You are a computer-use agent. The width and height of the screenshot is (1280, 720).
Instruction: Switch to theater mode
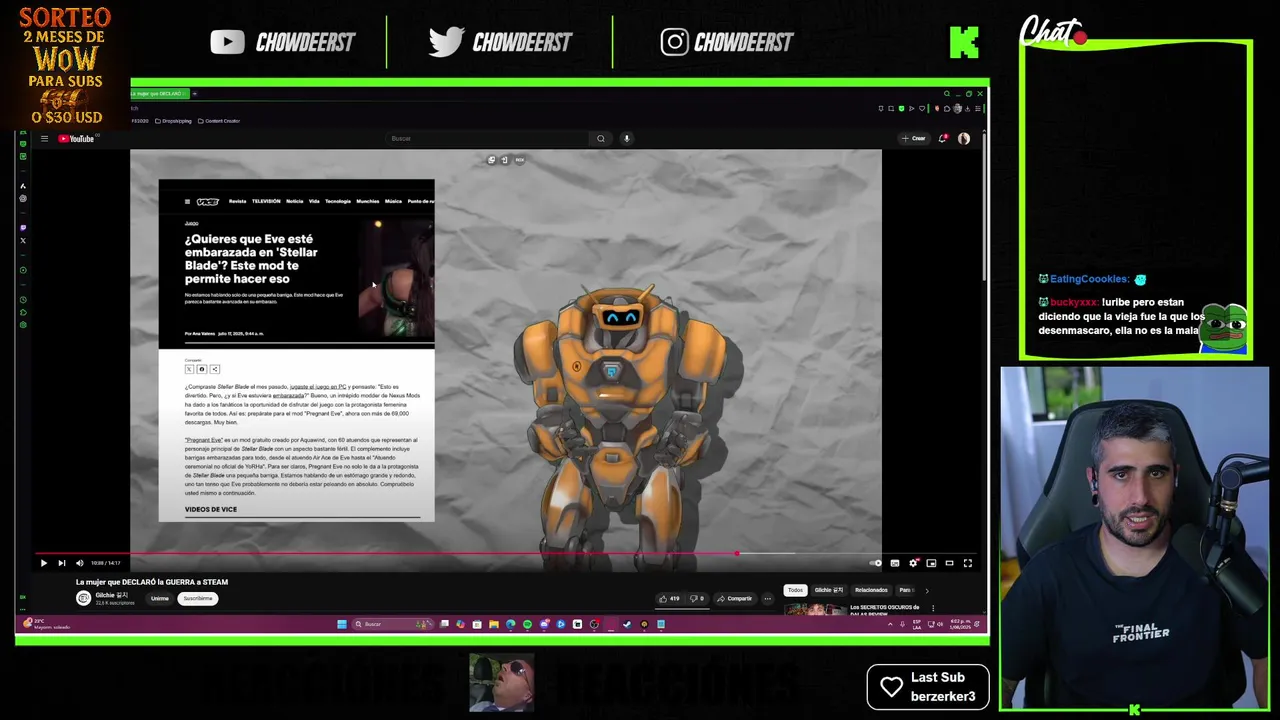(x=949, y=563)
